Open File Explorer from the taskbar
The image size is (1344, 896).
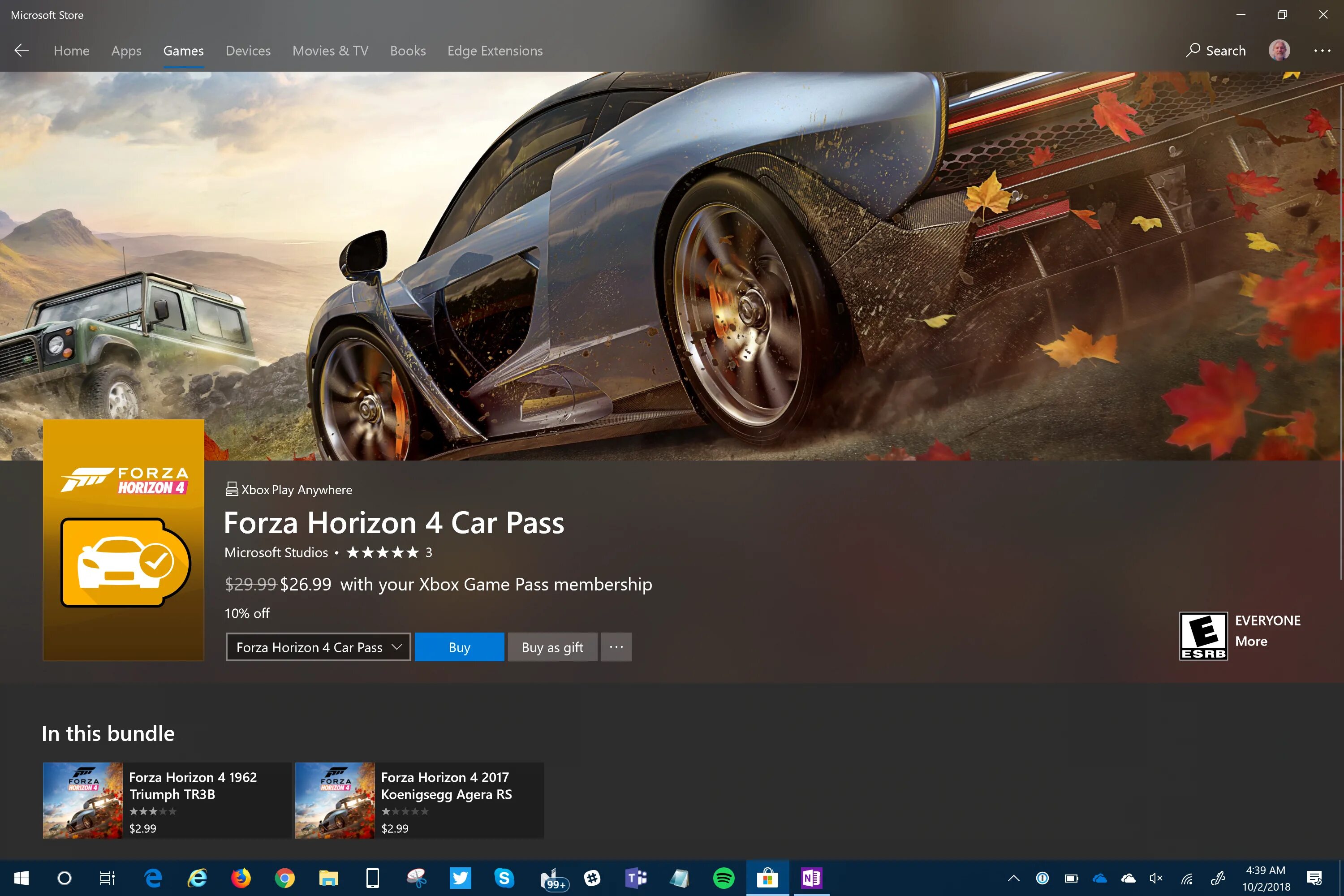(328, 878)
